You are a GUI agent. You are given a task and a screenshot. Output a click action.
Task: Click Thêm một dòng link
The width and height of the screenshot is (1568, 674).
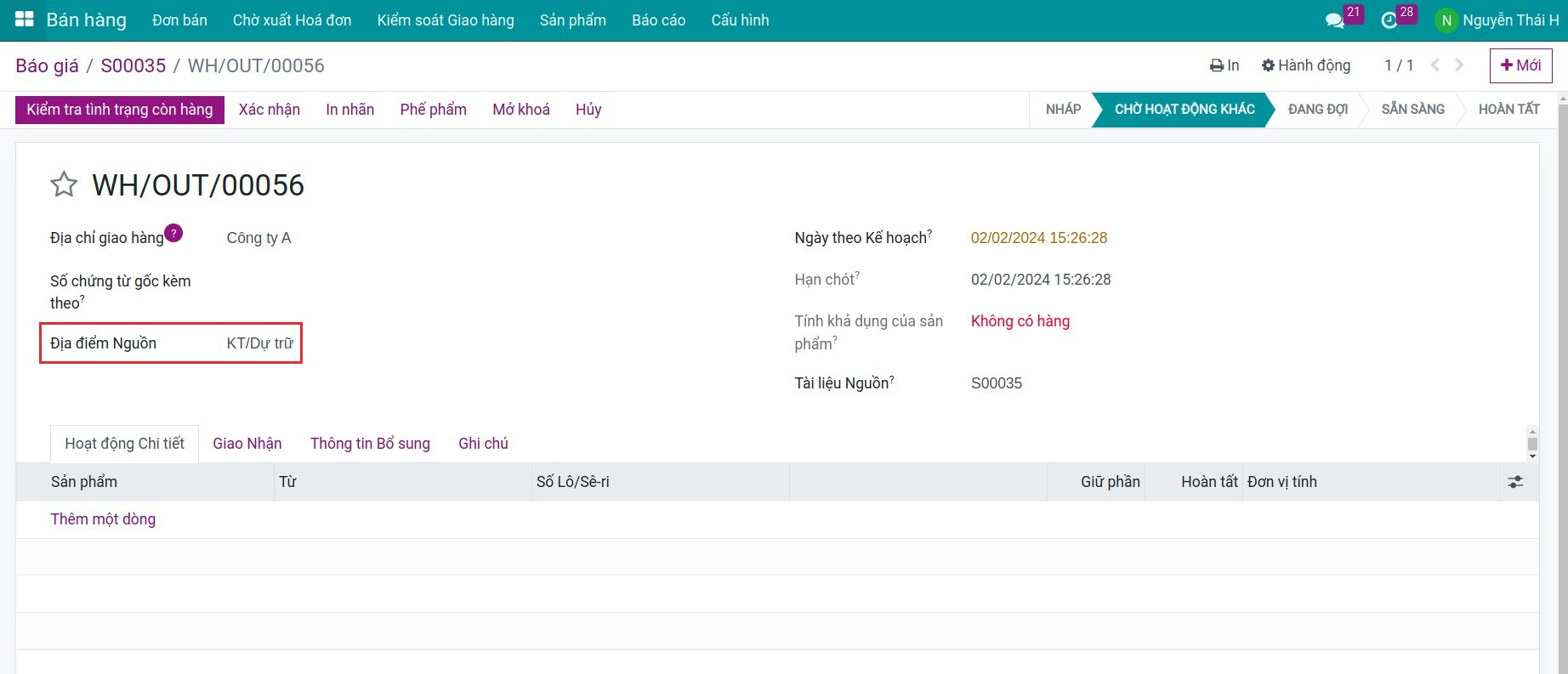click(103, 519)
